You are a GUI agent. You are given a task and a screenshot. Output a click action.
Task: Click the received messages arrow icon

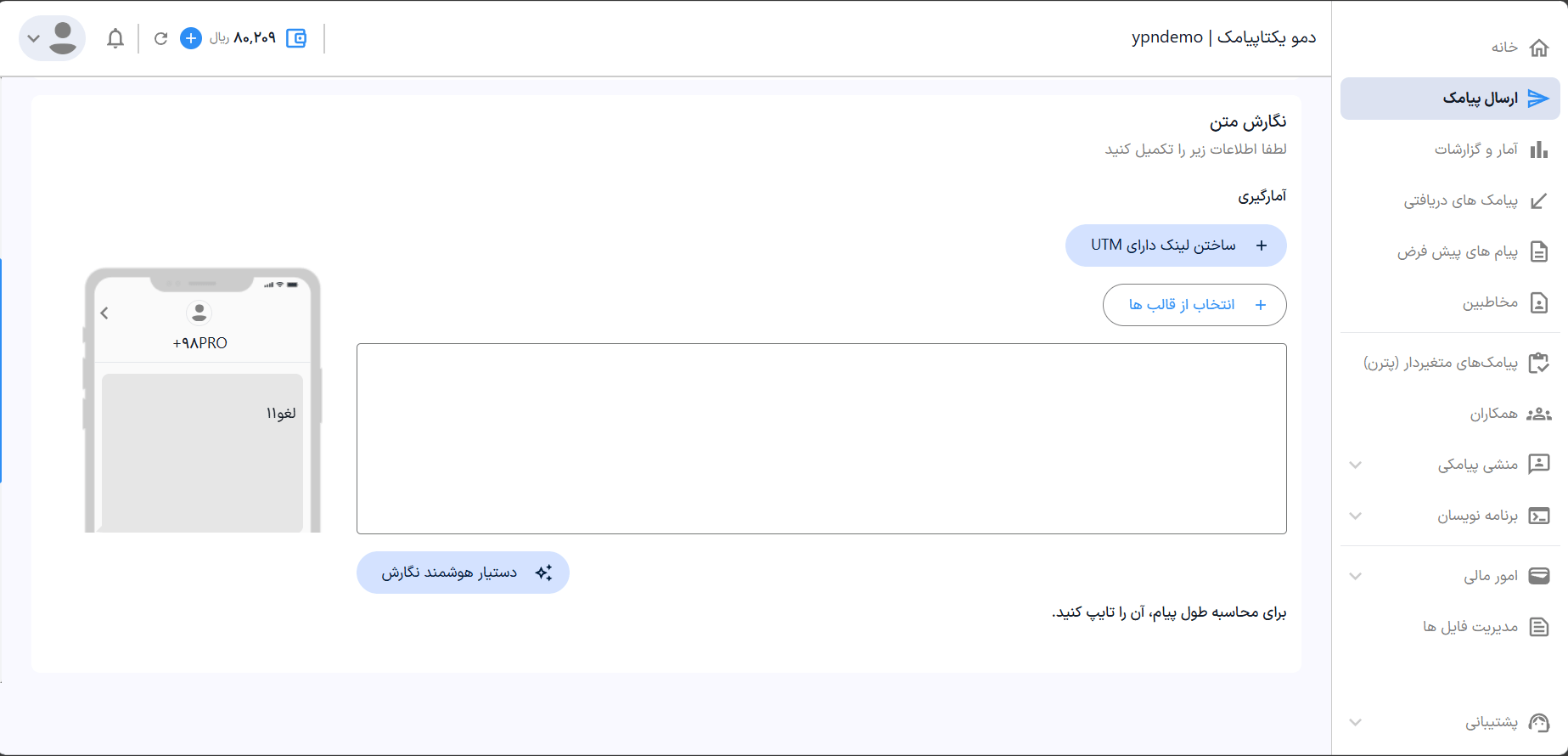click(x=1538, y=201)
